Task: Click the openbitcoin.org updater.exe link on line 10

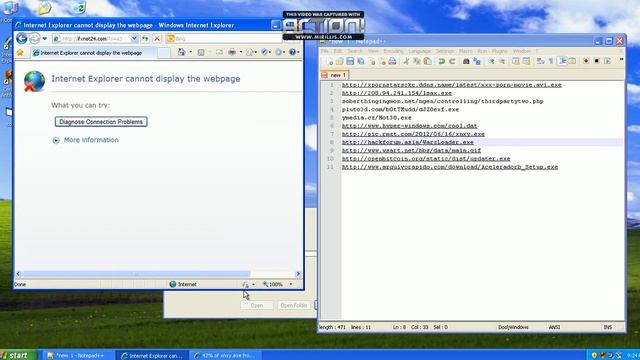Action: click(x=426, y=159)
